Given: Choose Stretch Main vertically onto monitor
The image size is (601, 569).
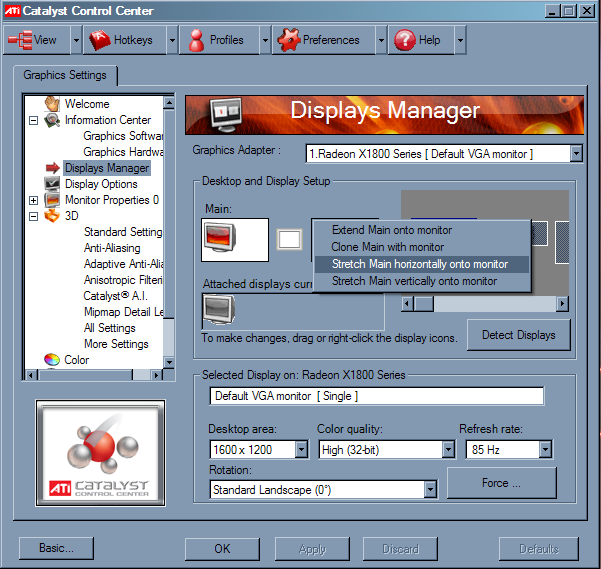Looking at the screenshot, I should coord(422,281).
